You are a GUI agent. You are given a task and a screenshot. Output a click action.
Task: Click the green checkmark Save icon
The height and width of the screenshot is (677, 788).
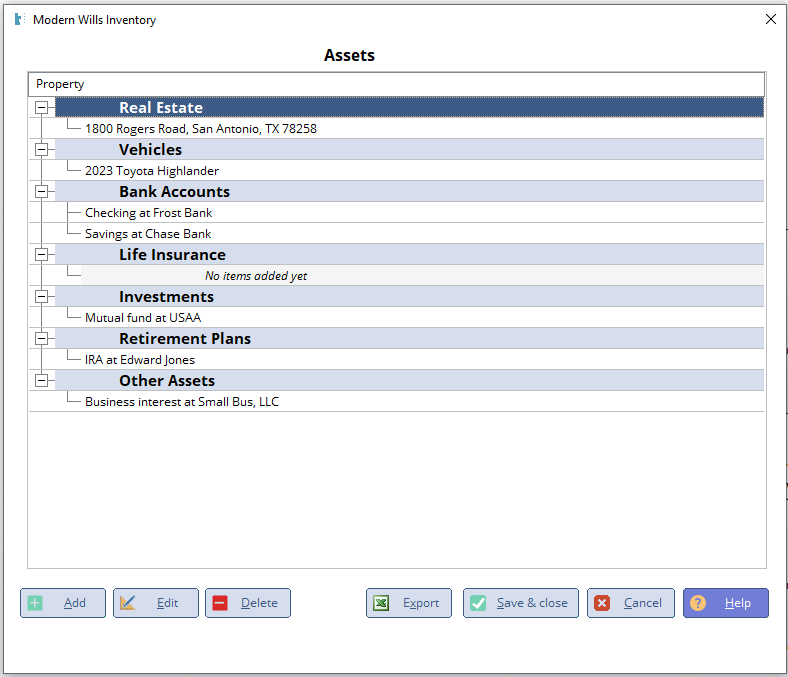point(478,603)
